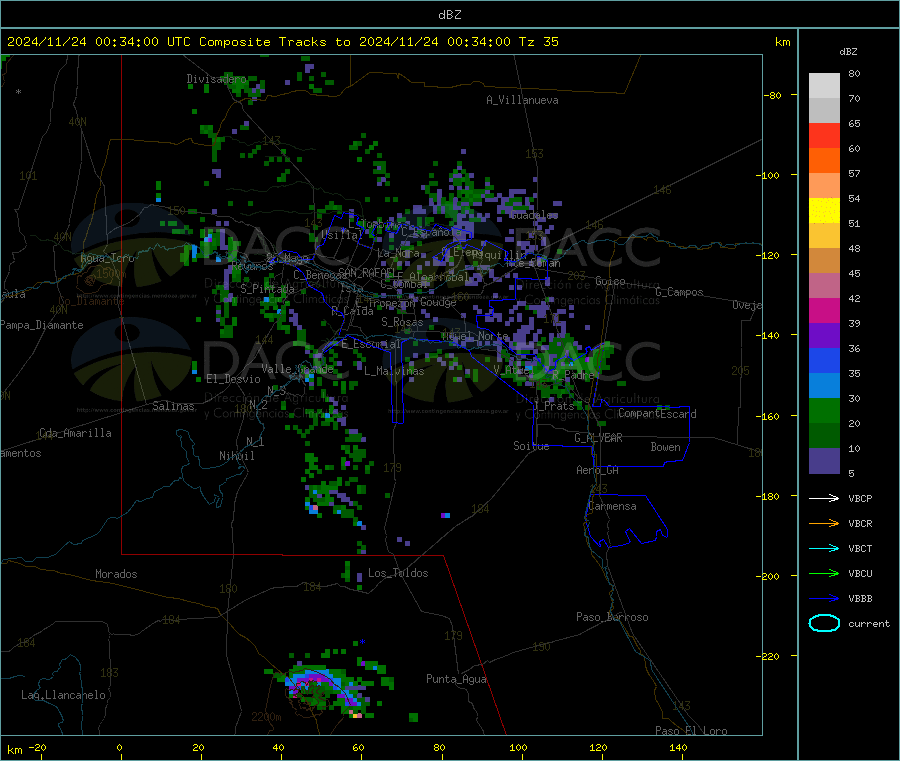Click the Paso_El_Loro place label
This screenshot has width=900, height=761.
[x=691, y=731]
